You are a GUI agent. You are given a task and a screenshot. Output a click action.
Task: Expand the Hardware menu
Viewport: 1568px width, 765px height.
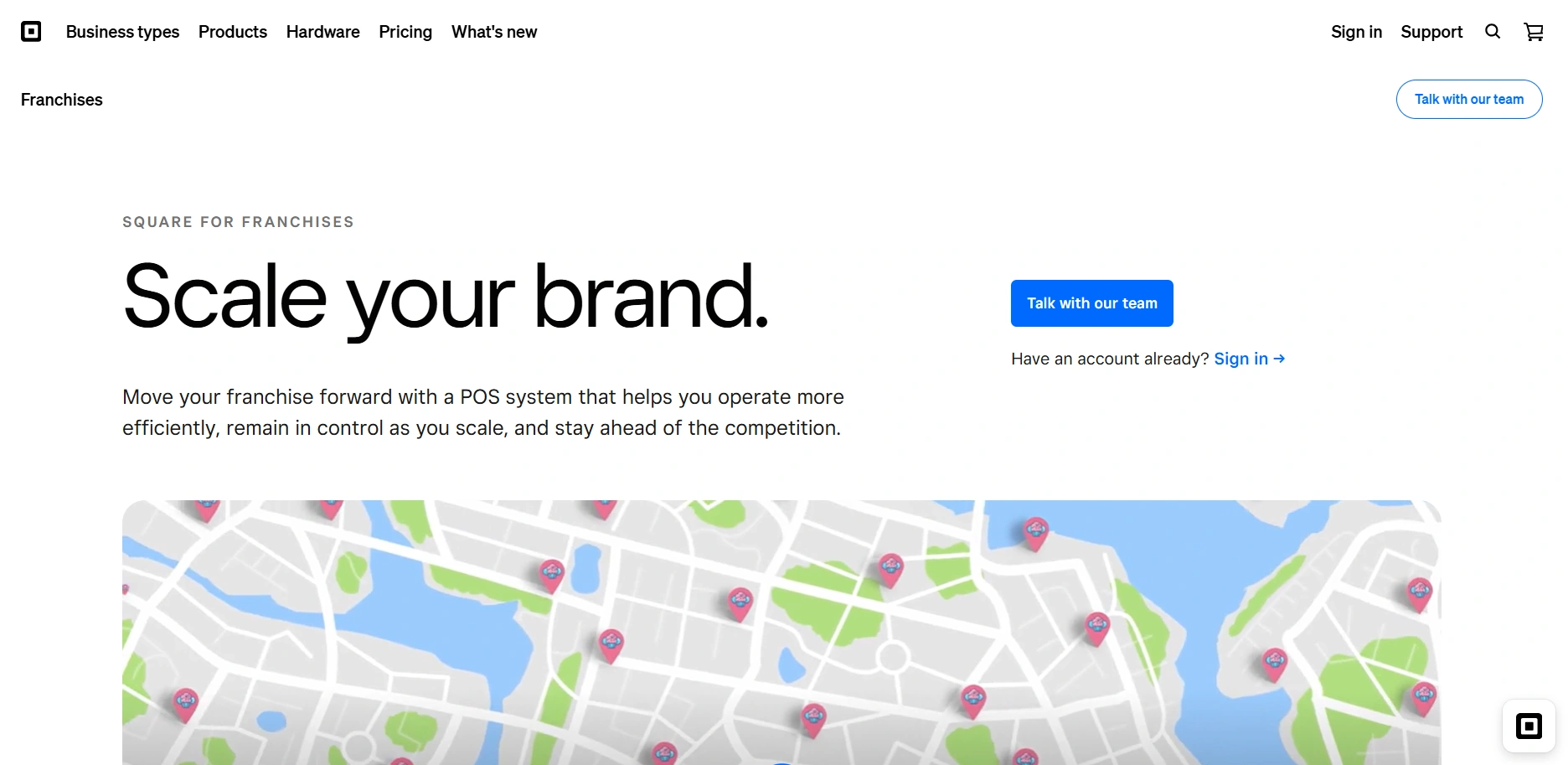(x=322, y=32)
